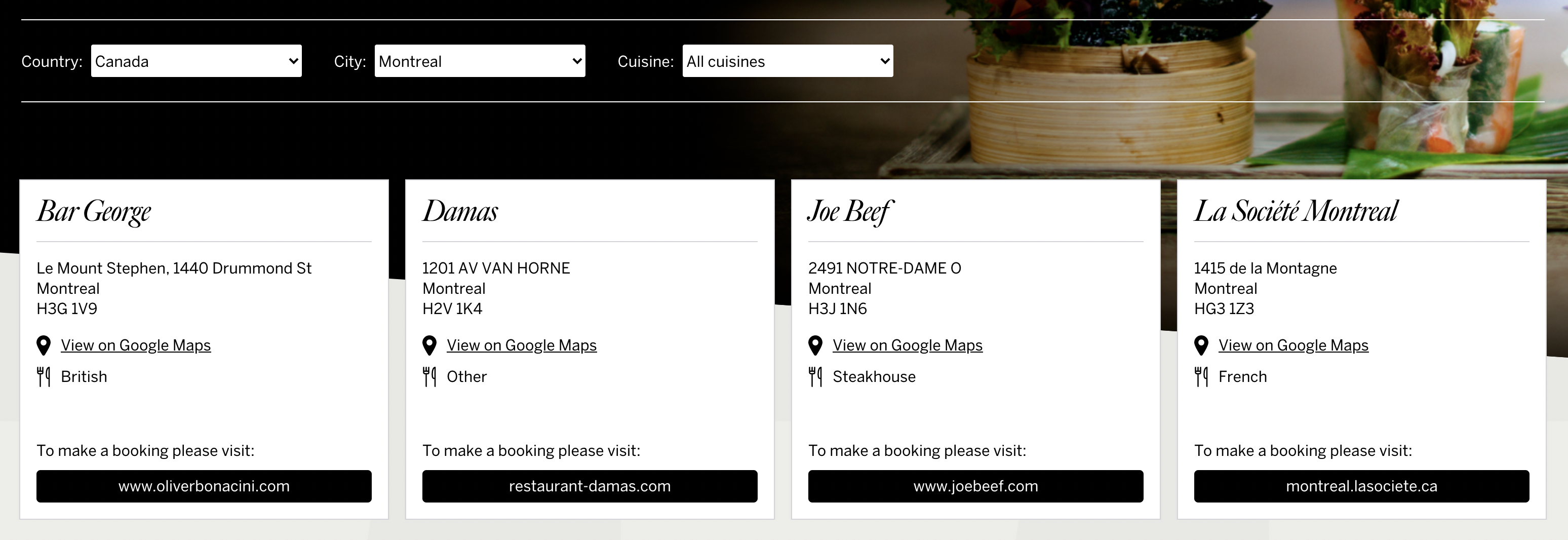Open Damas's View on Google Maps link
Screen dimensions: 1568x540
522,345
